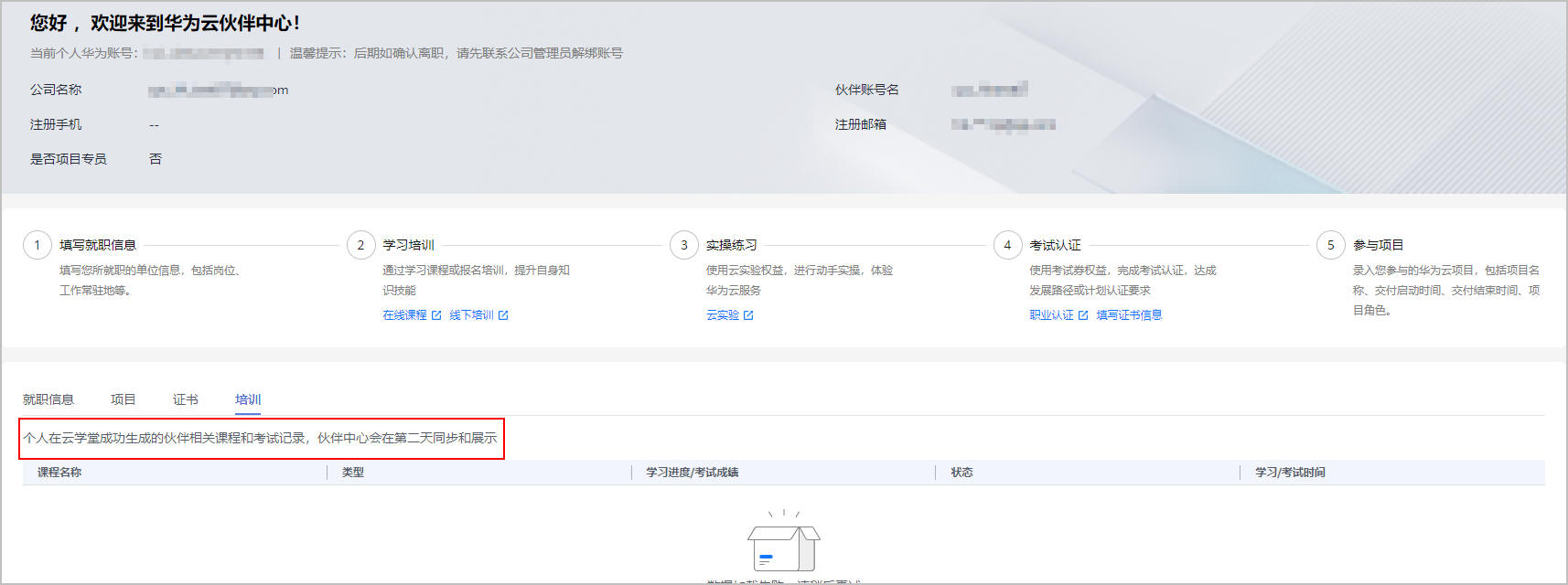Open the 在线课程 link
Viewport: 1568px width, 585px height.
(x=404, y=315)
